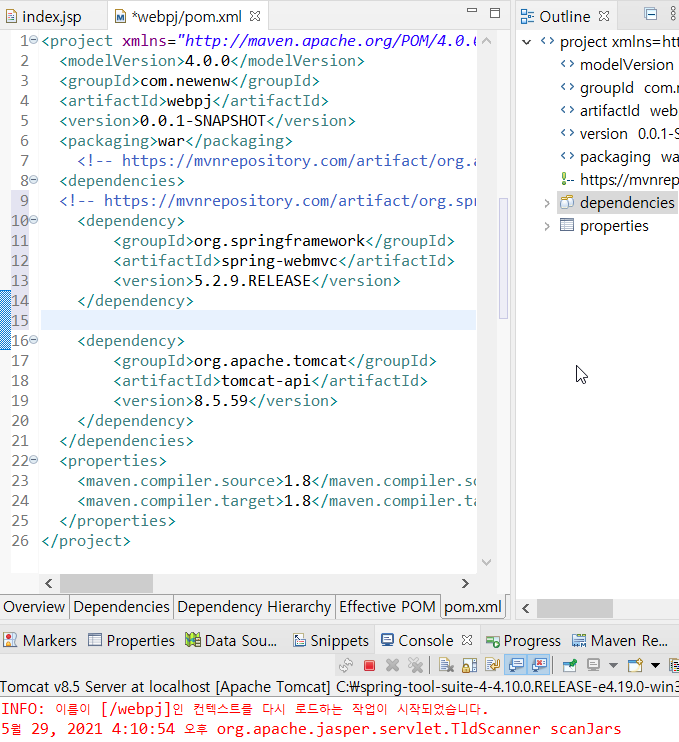Open the Data Source Explorer tab
This screenshot has width=679, height=742.
point(231,641)
